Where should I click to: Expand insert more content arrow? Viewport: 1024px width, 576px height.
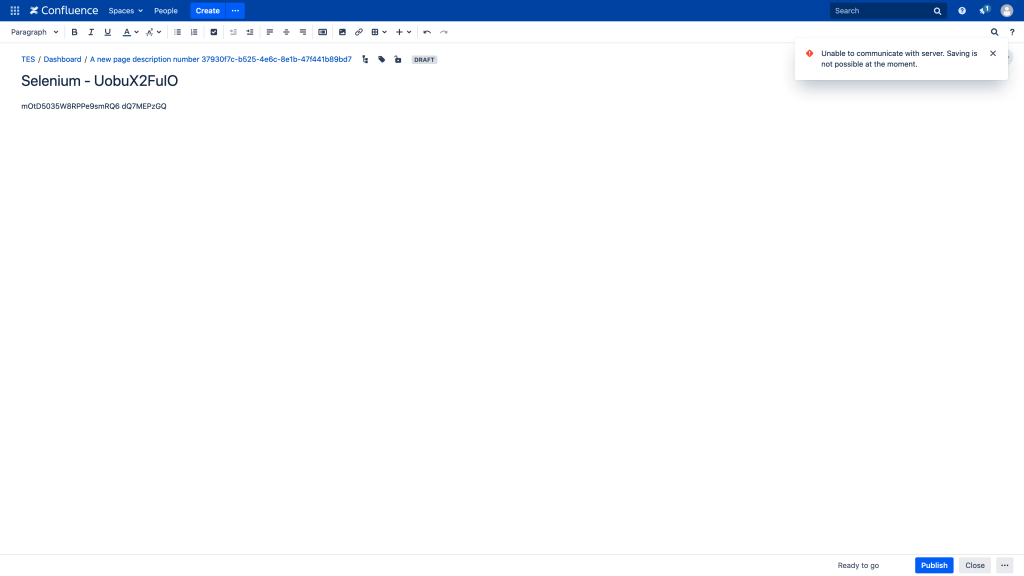409,32
